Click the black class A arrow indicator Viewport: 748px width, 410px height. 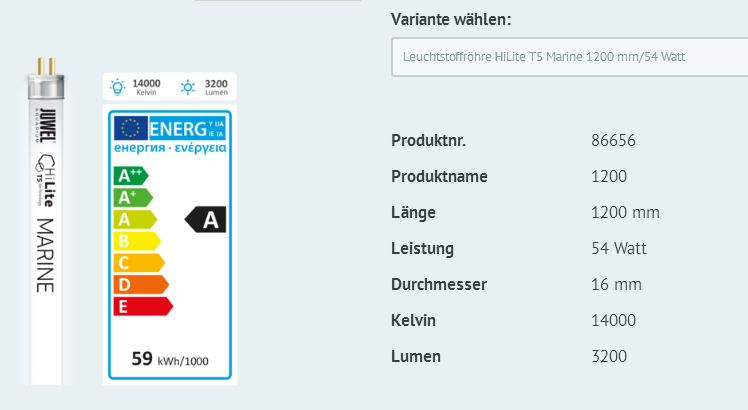click(x=207, y=220)
